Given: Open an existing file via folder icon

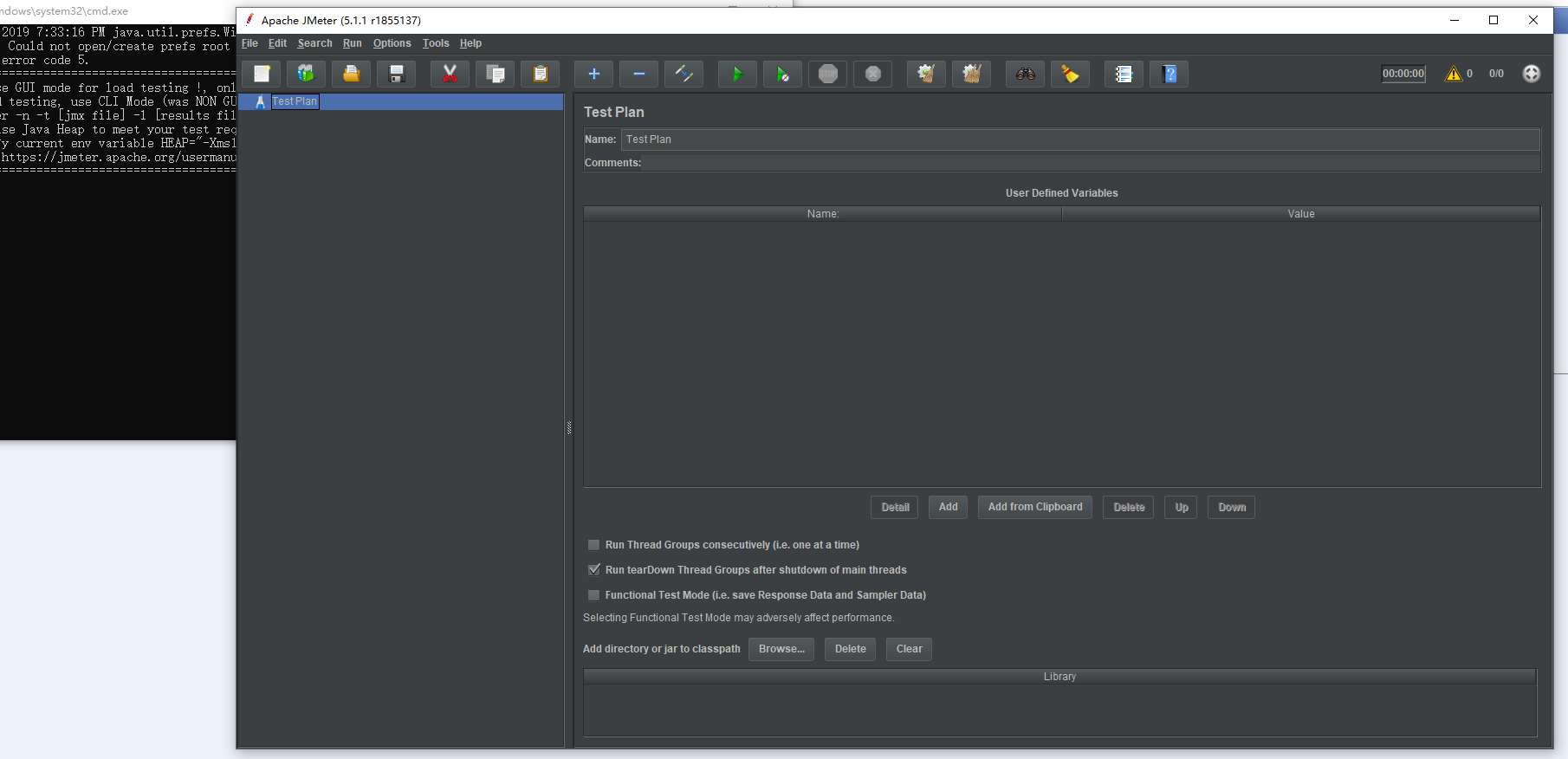Looking at the screenshot, I should (x=351, y=74).
